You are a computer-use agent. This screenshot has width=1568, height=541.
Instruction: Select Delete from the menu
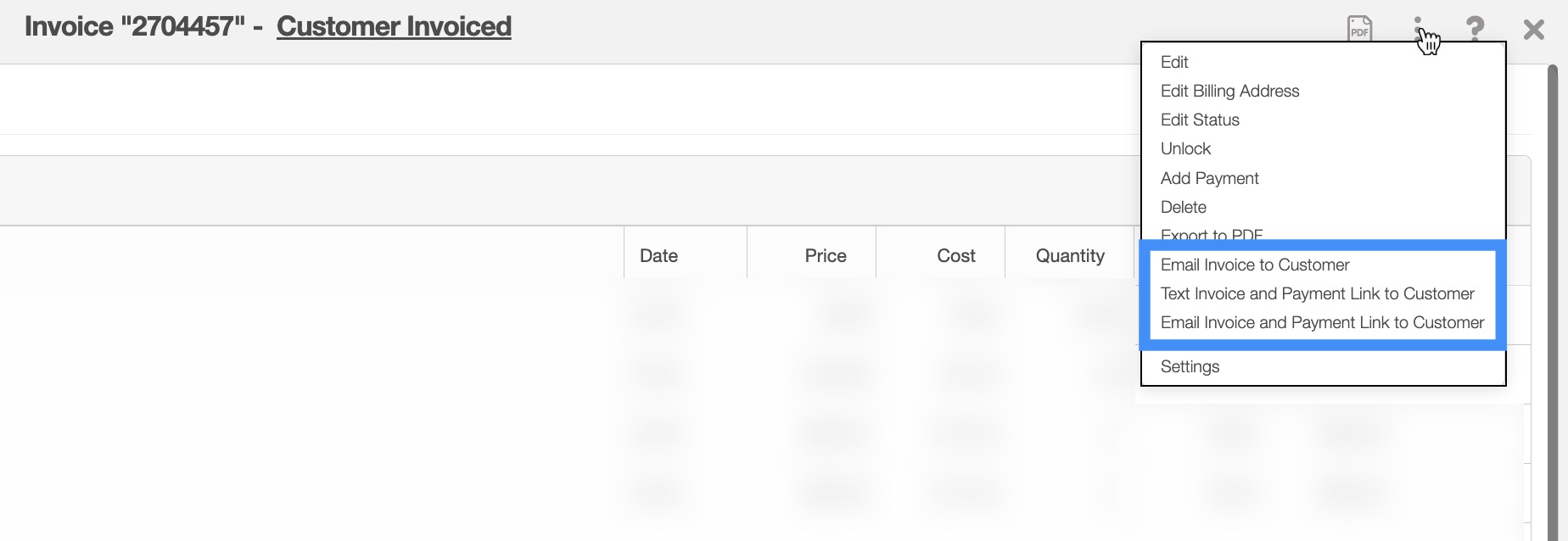[x=1183, y=207]
